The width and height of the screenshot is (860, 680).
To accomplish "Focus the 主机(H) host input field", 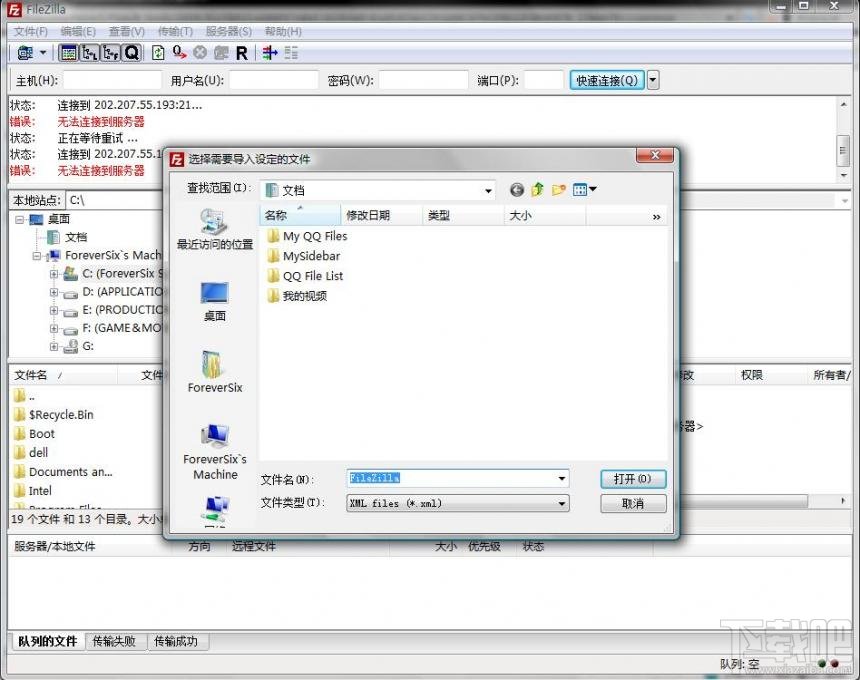I will point(112,81).
